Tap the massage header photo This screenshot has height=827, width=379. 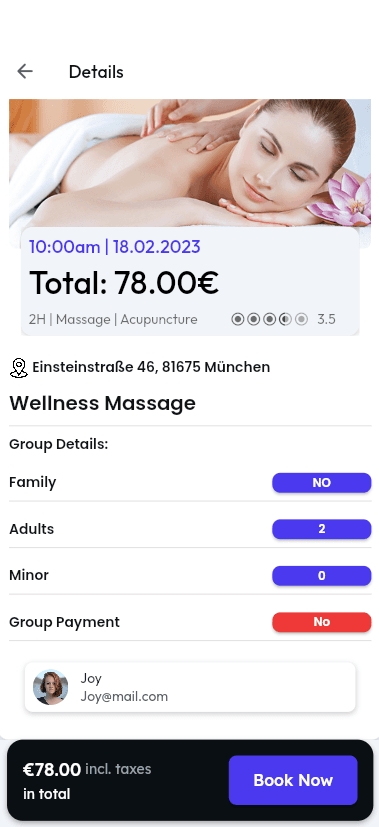click(190, 164)
